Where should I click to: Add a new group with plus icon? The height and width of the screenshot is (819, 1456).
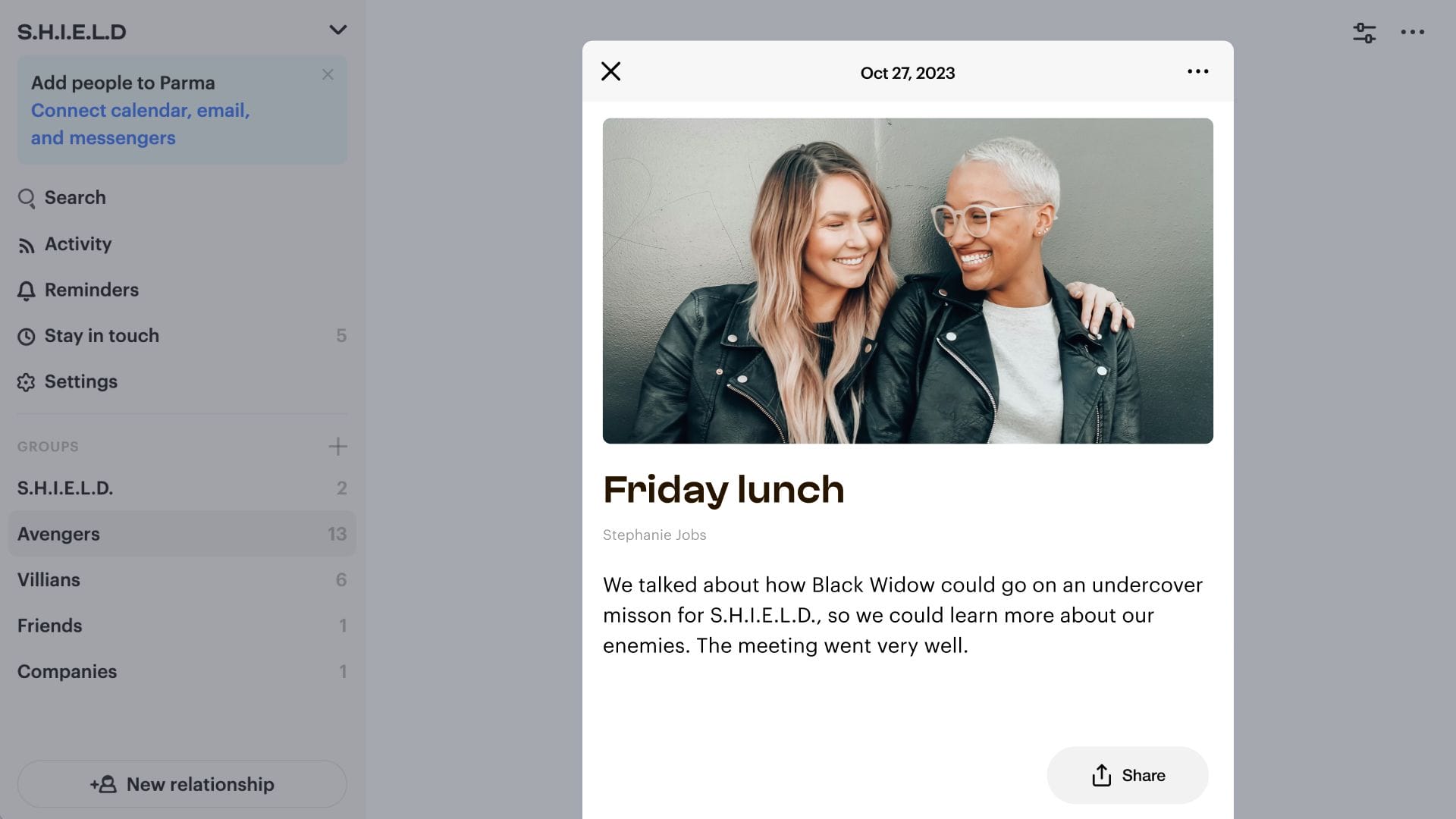(x=337, y=447)
